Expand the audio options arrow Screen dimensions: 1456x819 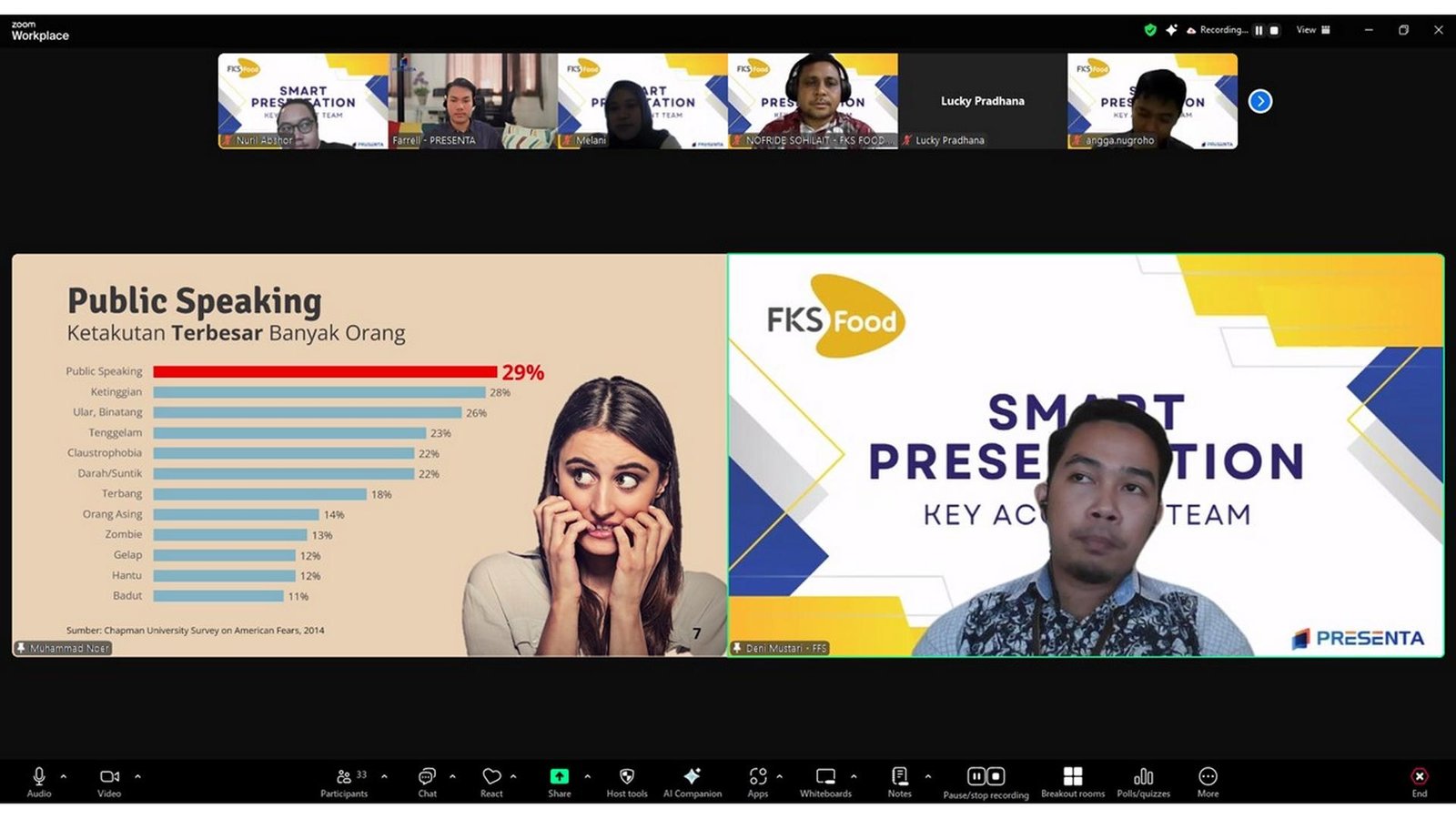pos(64,776)
